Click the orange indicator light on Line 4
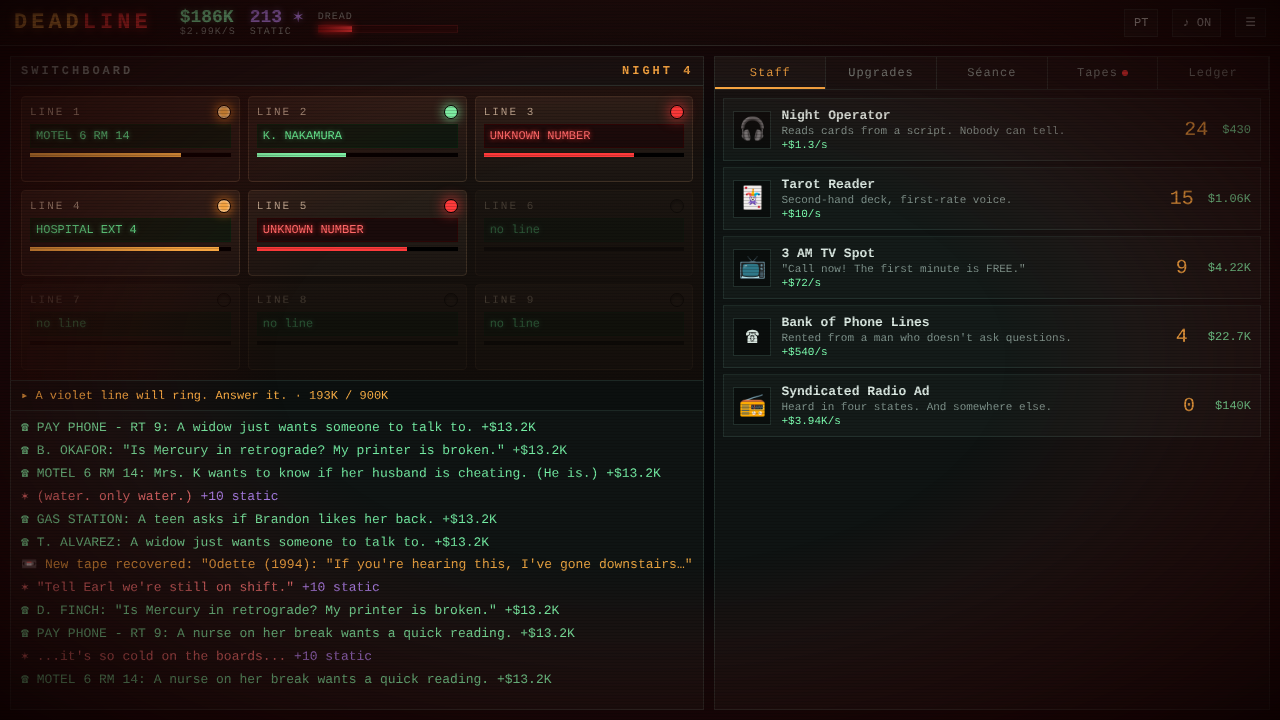 click(x=224, y=206)
